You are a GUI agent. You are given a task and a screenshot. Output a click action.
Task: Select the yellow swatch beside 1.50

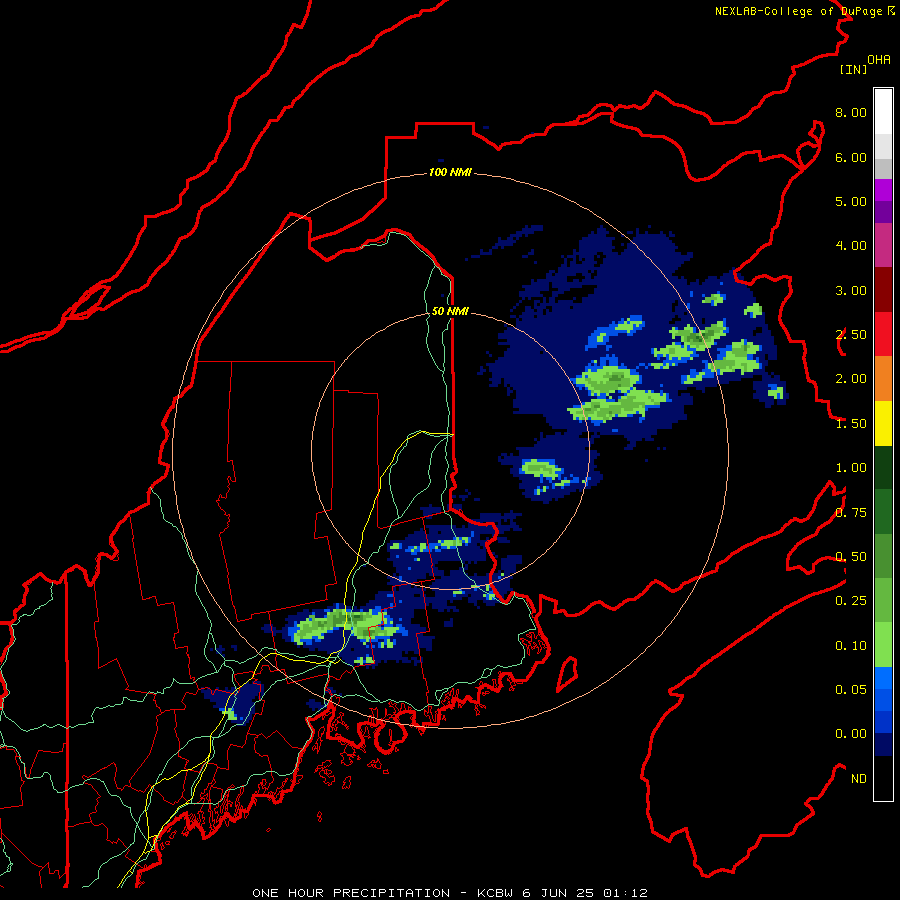coord(883,423)
